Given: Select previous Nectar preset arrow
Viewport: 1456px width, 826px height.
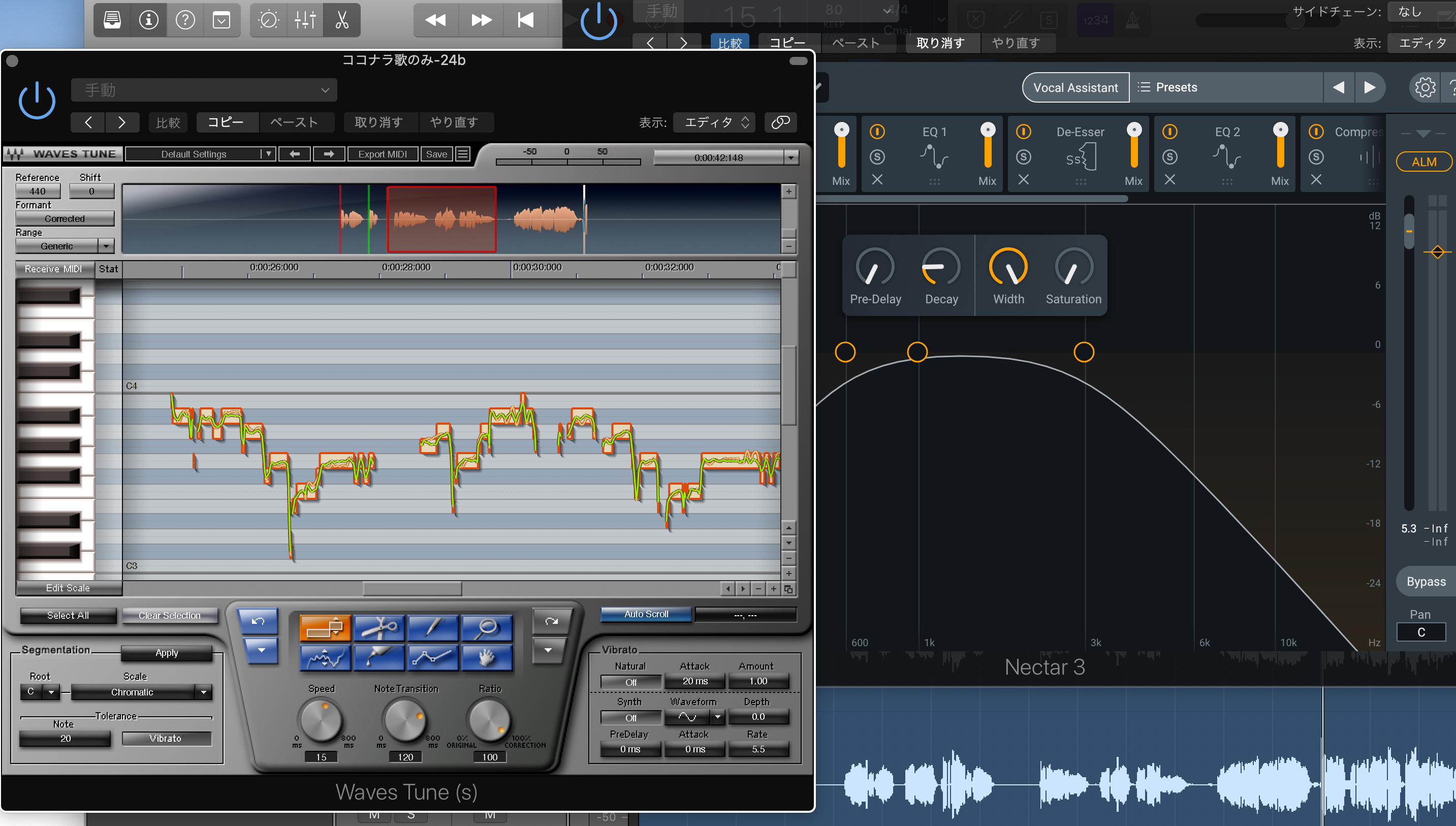Looking at the screenshot, I should (x=1339, y=87).
